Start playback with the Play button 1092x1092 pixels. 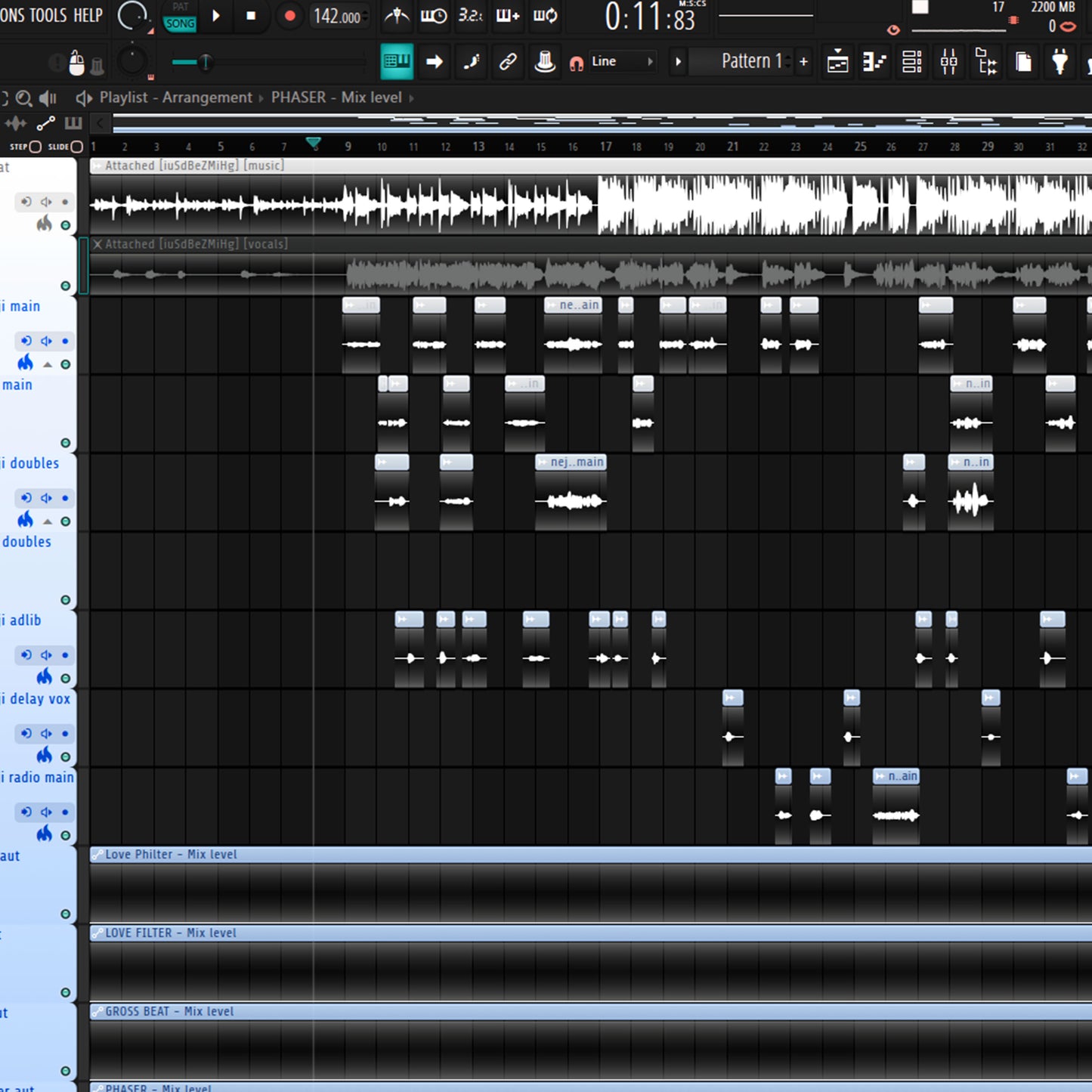pyautogui.click(x=216, y=16)
